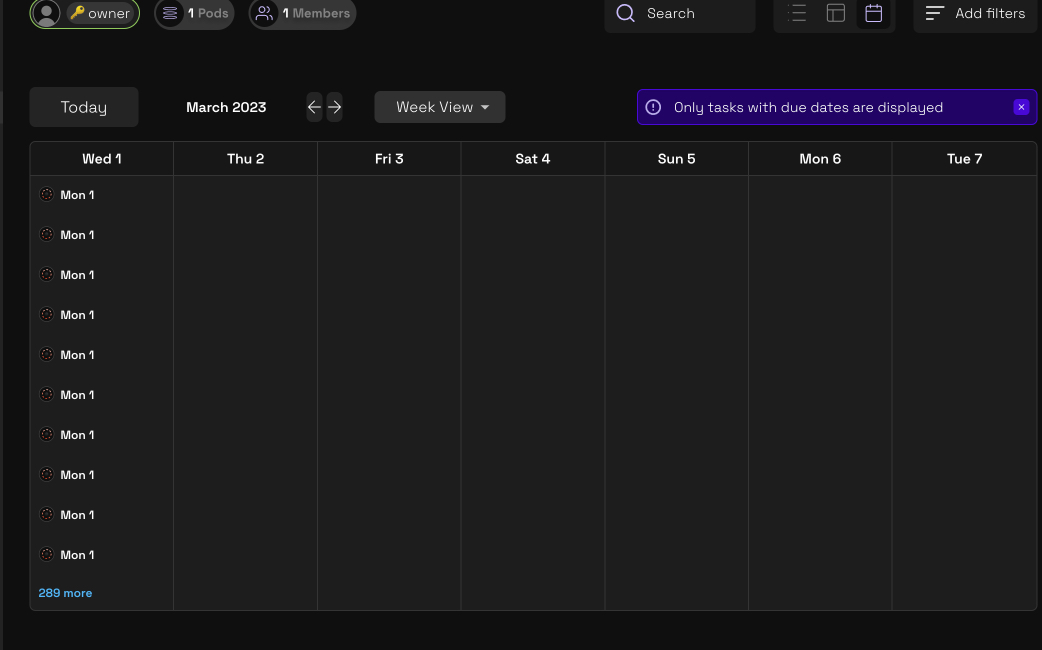
Task: Select the Mon 6 column header
Action: (820, 159)
